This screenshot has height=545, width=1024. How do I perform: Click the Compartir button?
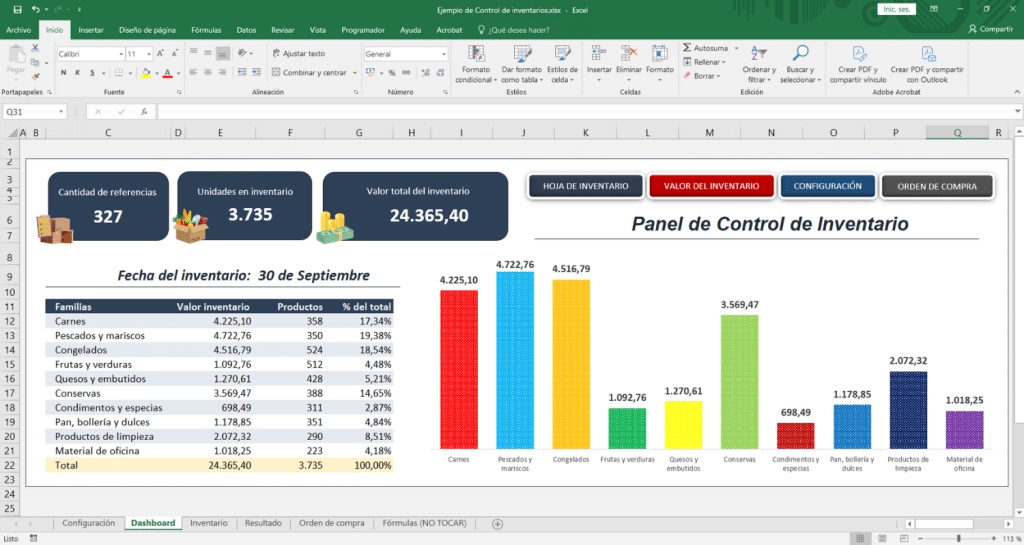point(991,29)
